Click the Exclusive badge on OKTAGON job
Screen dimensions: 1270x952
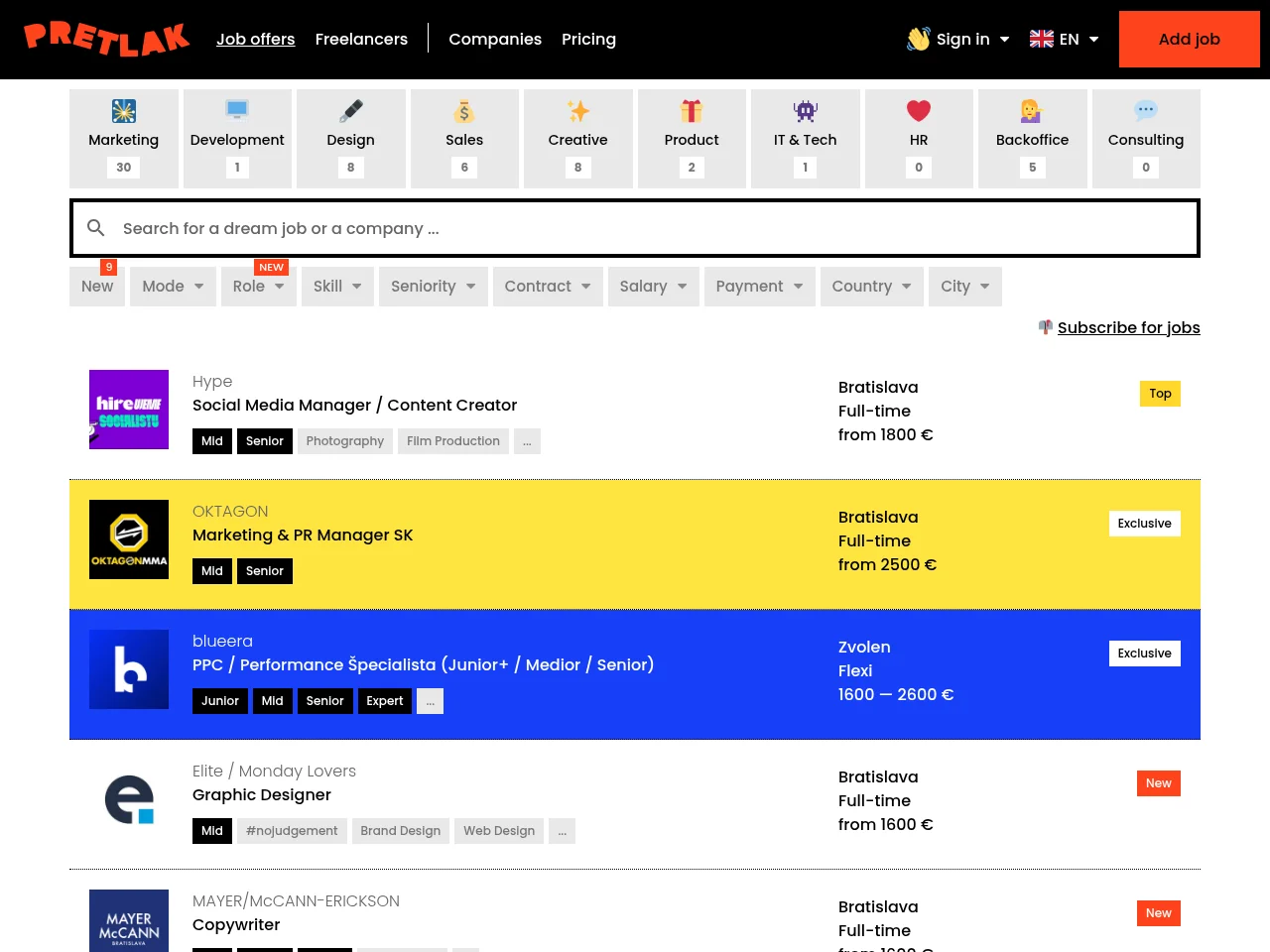click(1145, 524)
